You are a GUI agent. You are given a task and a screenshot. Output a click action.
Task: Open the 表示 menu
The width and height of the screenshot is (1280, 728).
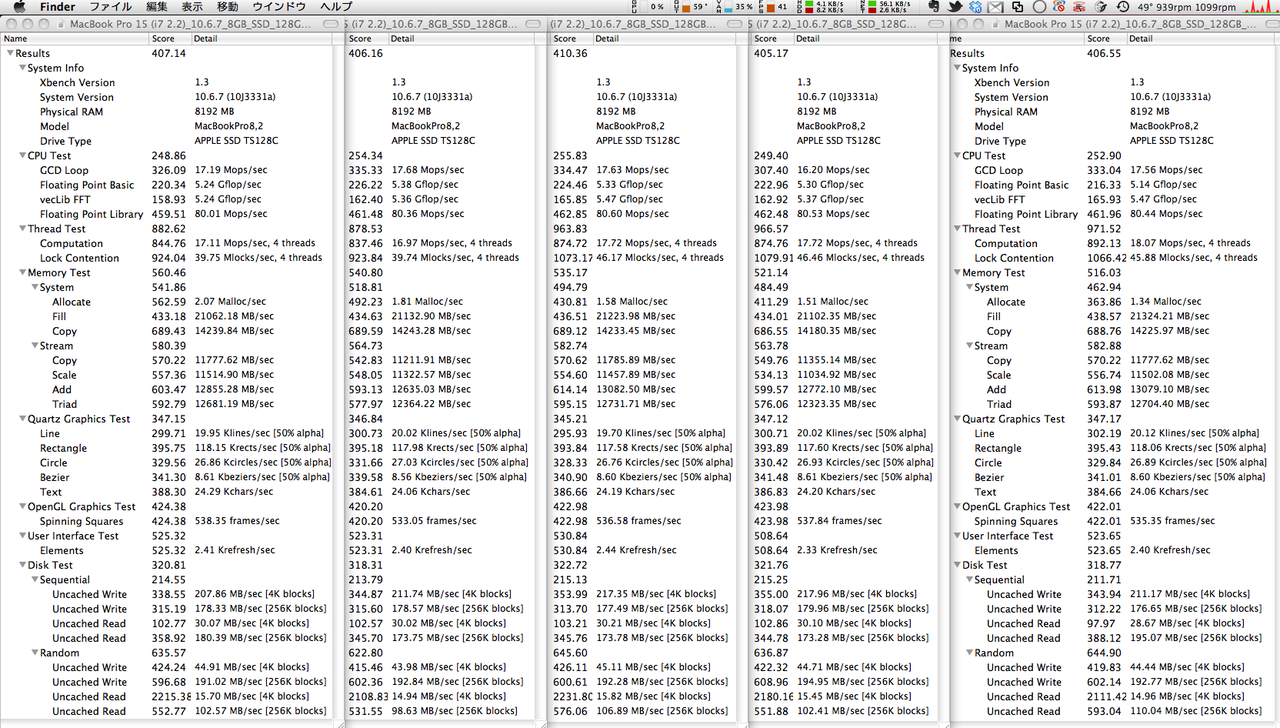(x=191, y=7)
